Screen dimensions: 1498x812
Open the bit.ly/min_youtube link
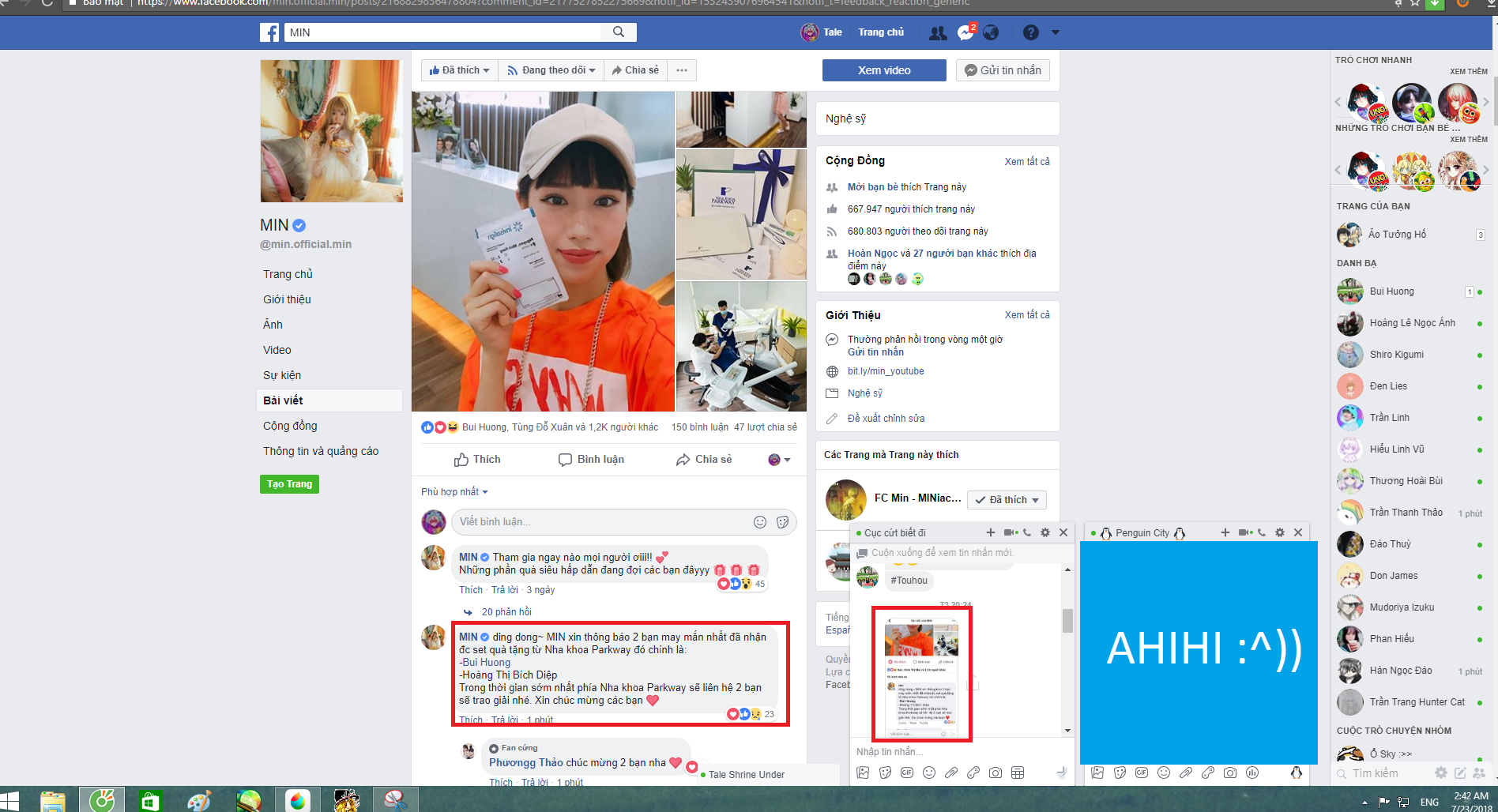pyautogui.click(x=886, y=371)
